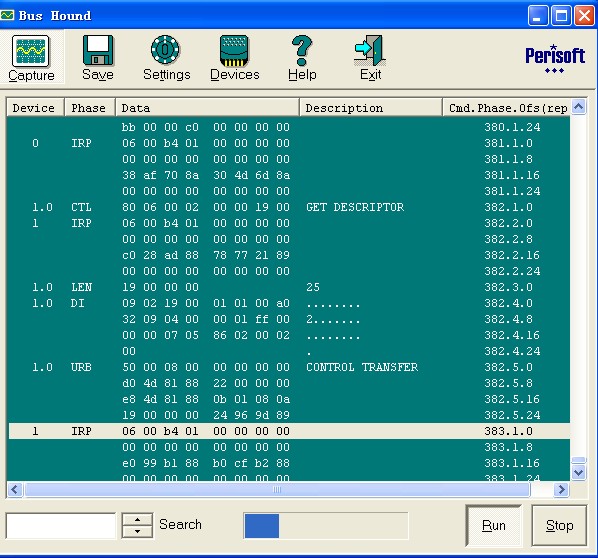Viewport: 598px width, 558px height.
Task: Click the Save floppy disk icon
Action: (x=98, y=50)
